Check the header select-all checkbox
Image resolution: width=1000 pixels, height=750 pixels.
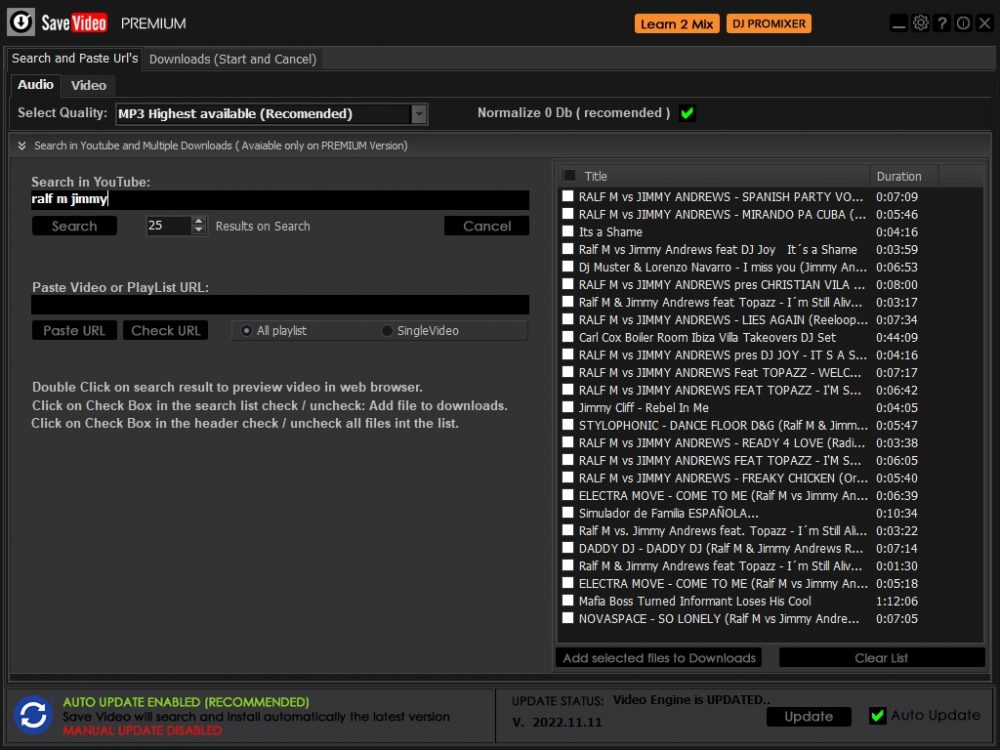tap(569, 176)
